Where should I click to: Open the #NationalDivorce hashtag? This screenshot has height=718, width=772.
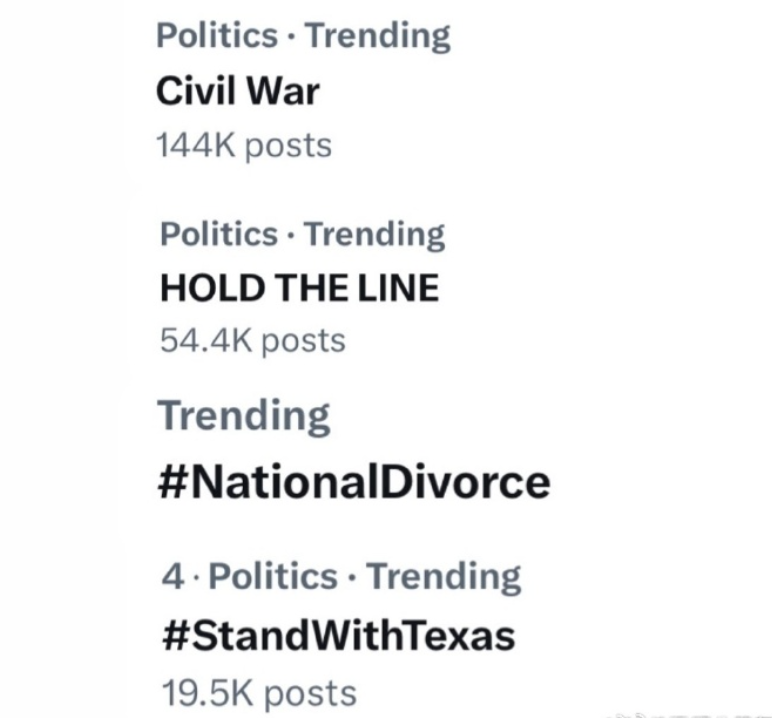click(354, 482)
